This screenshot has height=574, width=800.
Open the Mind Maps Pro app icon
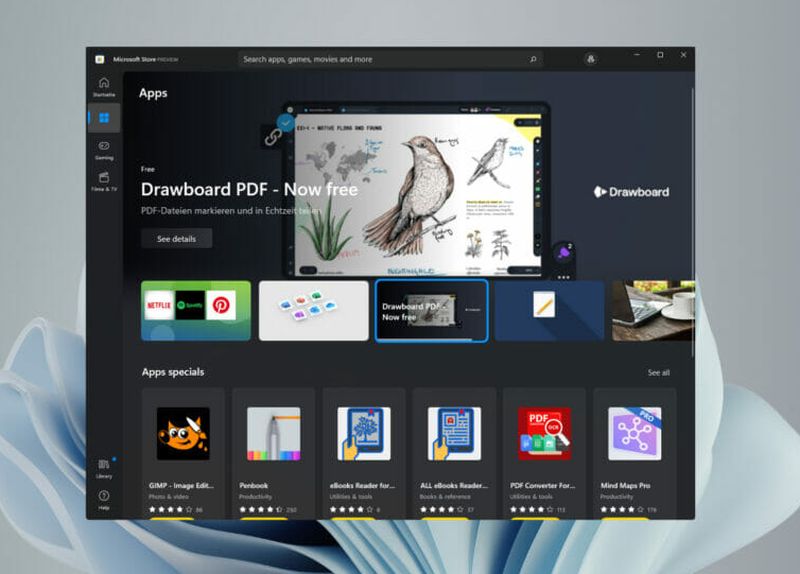pyautogui.click(x=635, y=434)
